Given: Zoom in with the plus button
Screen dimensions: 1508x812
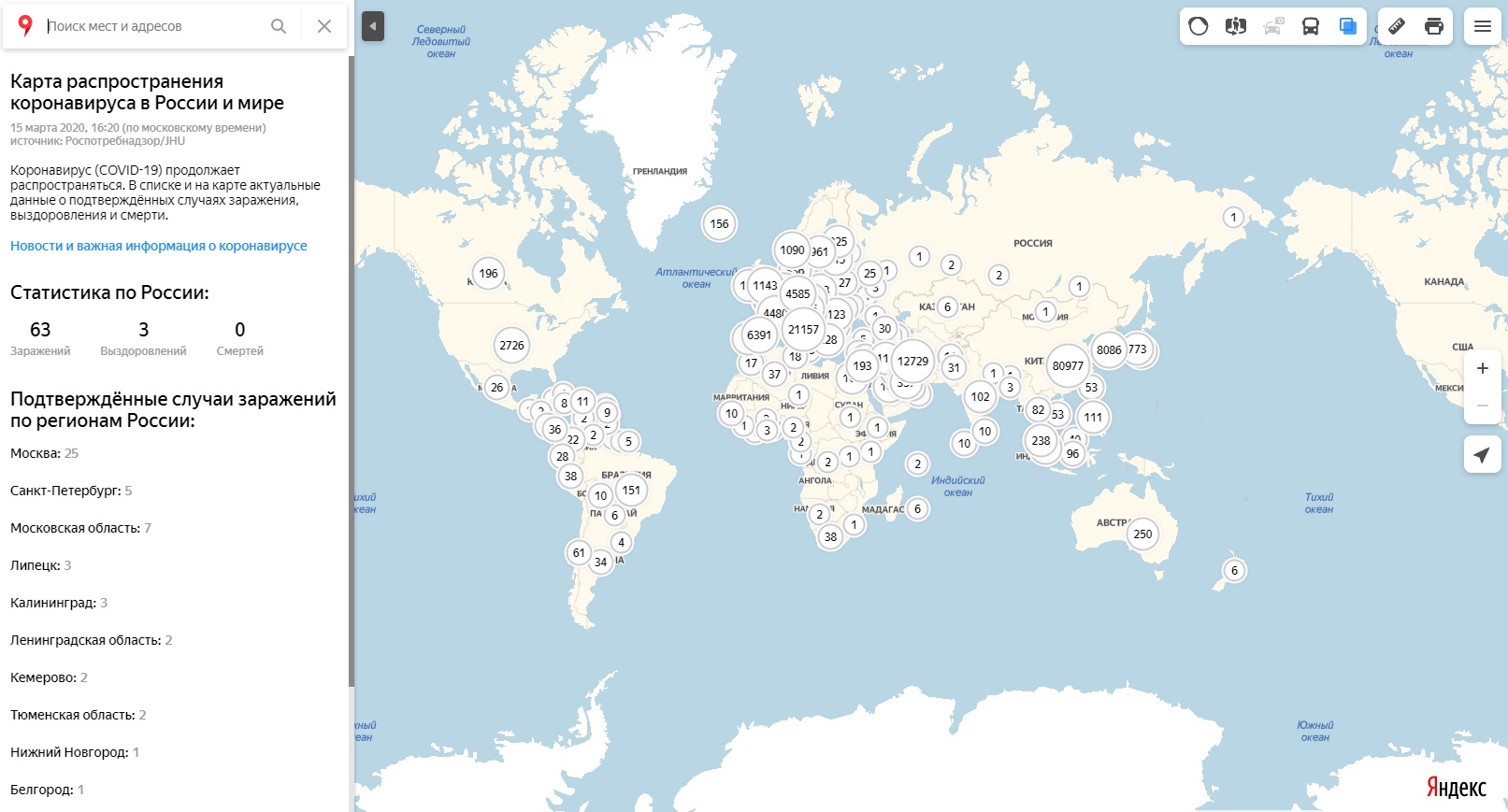Looking at the screenshot, I should point(1483,368).
